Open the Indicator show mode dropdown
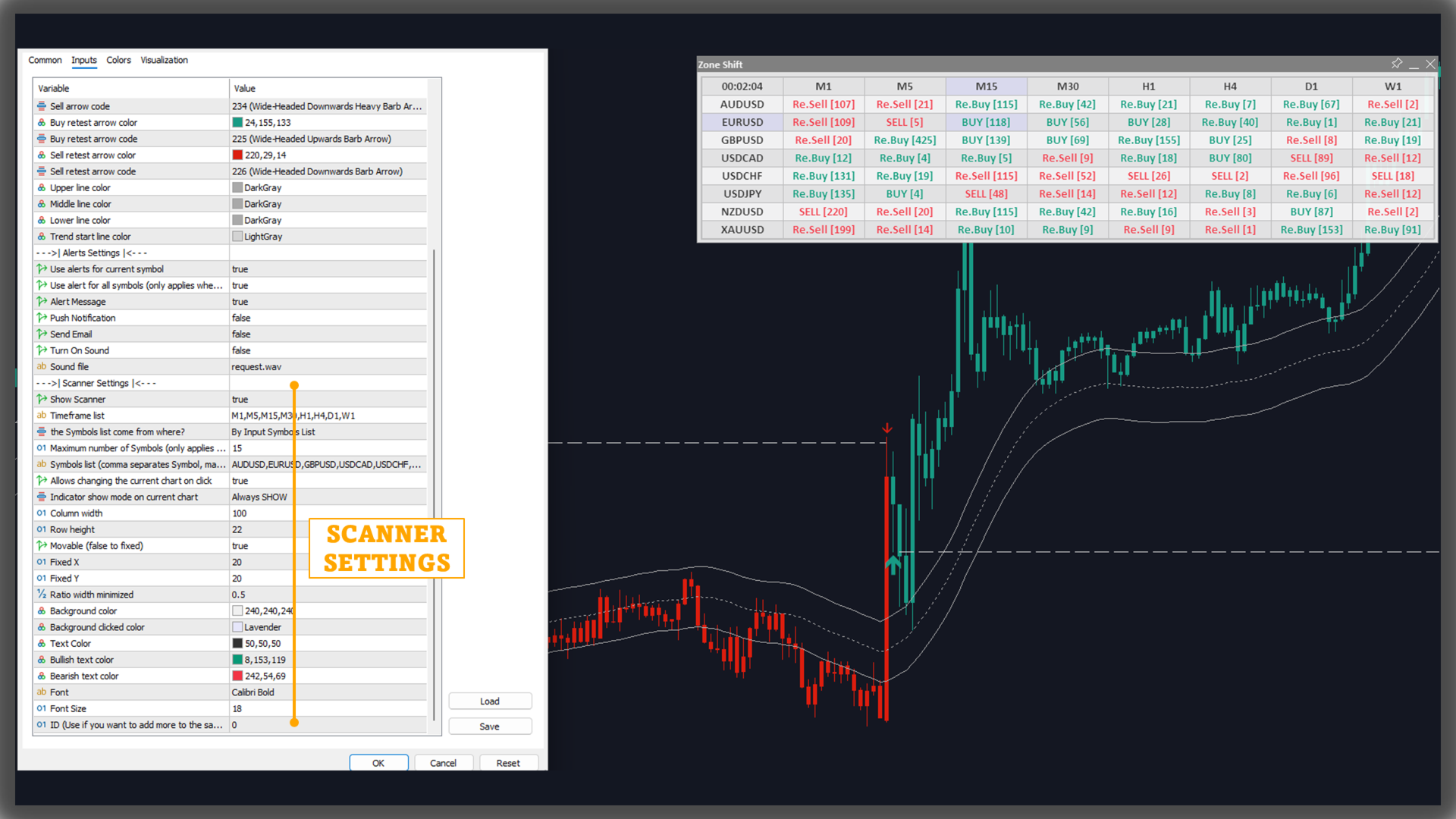1456x819 pixels. tap(326, 497)
